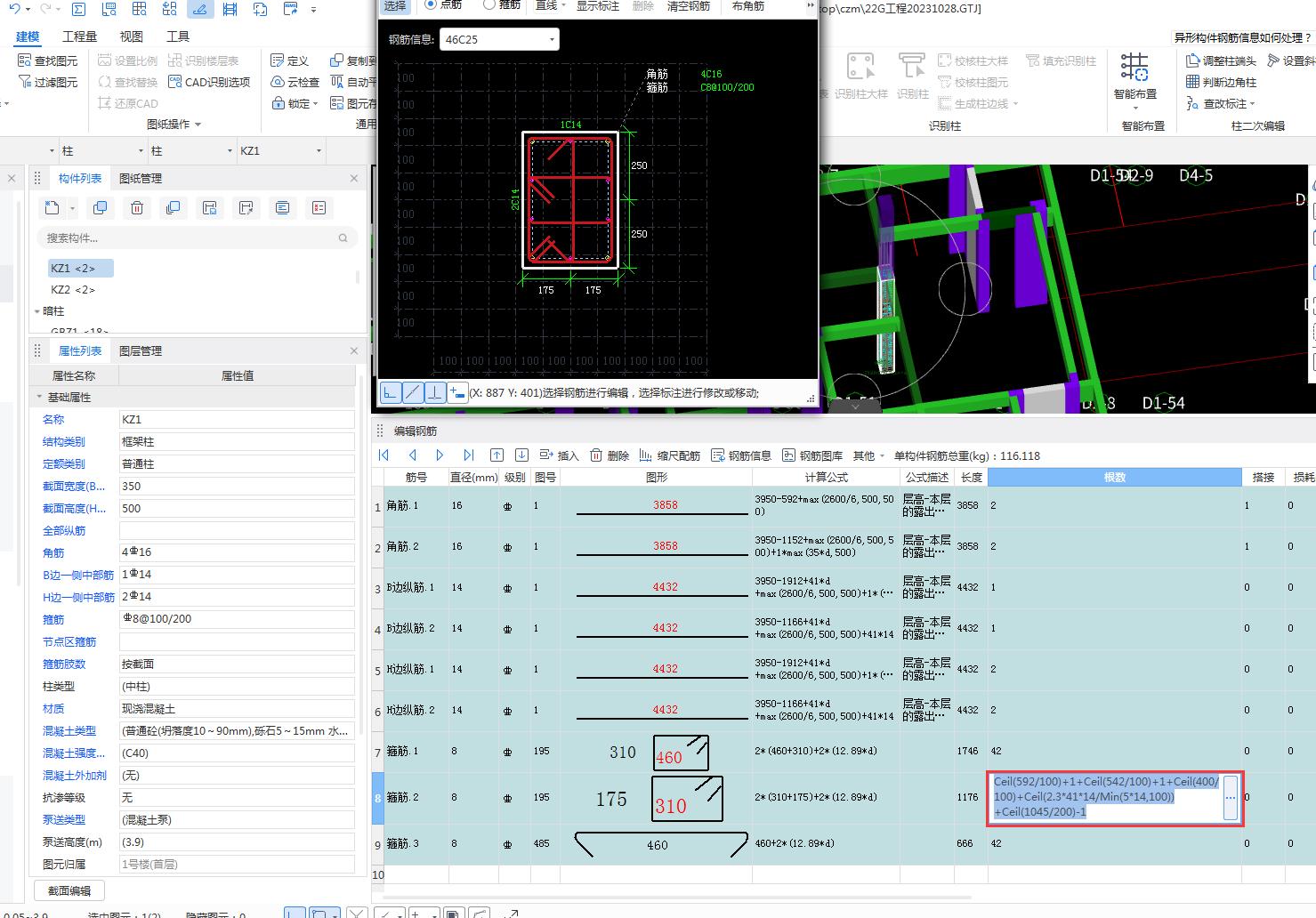Open the 建模 ribbon tab
Viewport: 1316px width, 918px height.
point(28,36)
